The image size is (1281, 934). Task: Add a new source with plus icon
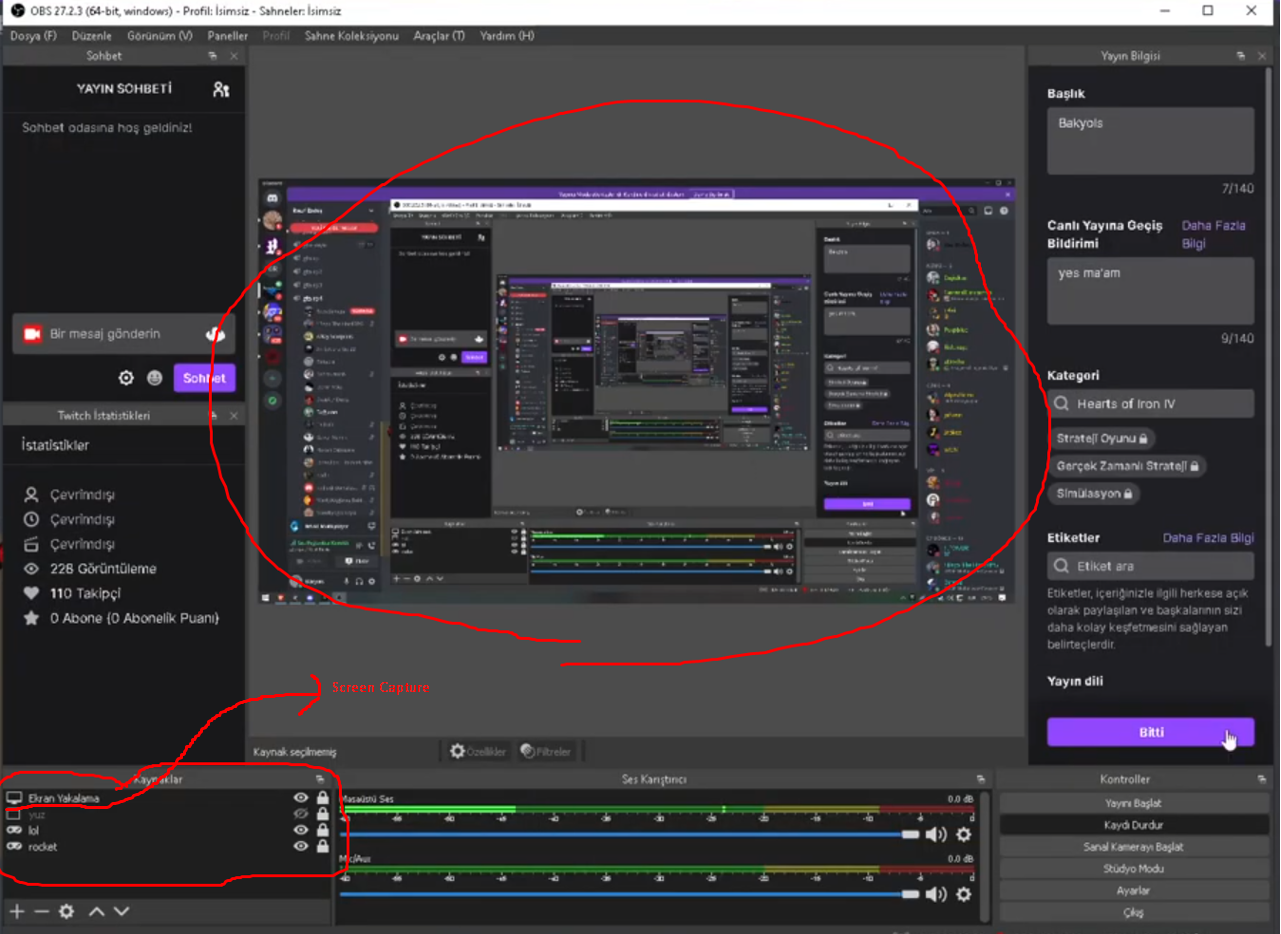(17, 911)
